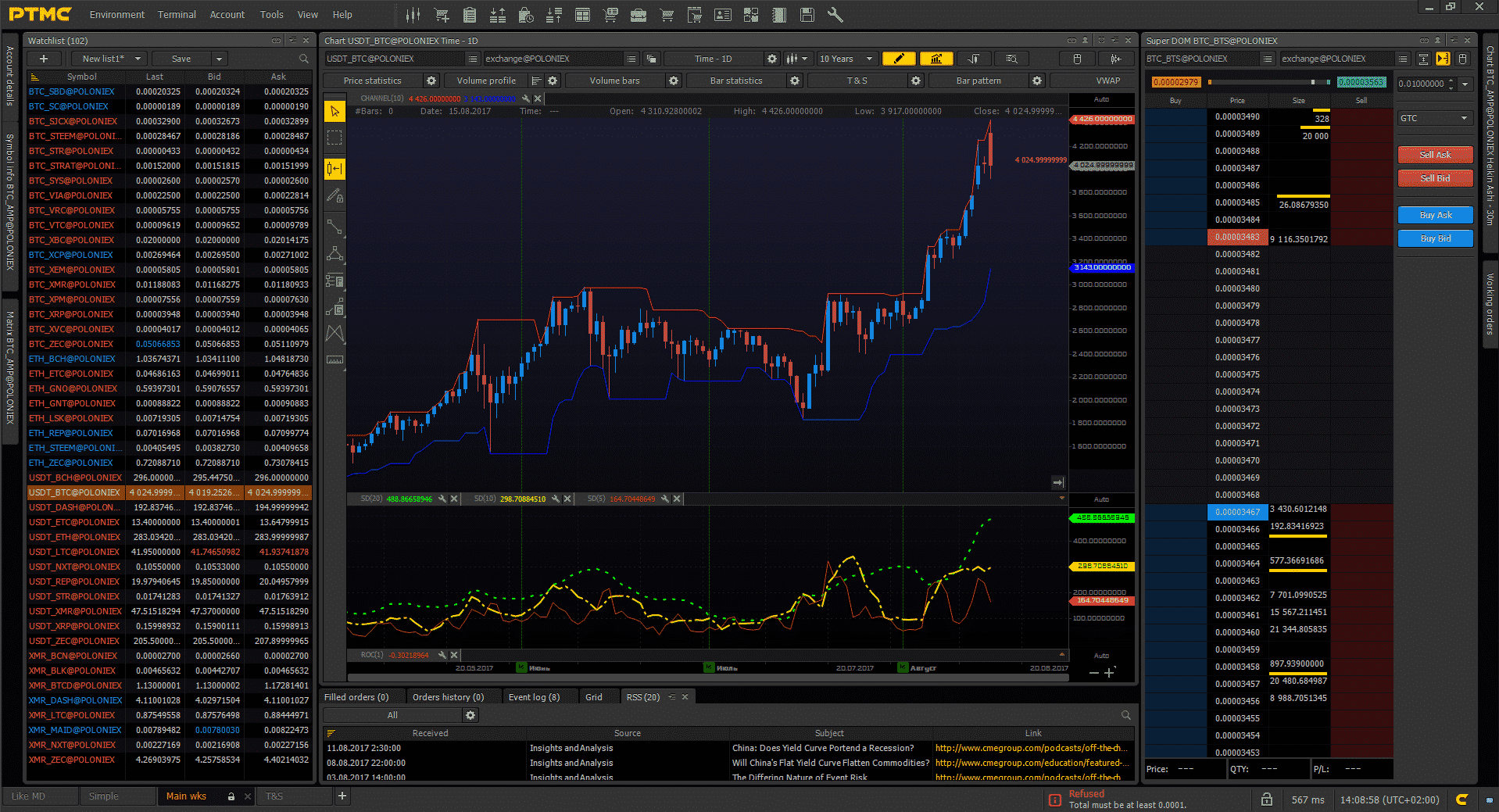Pick the trend line drawing tool
Image resolution: width=1499 pixels, height=812 pixels.
[x=335, y=227]
